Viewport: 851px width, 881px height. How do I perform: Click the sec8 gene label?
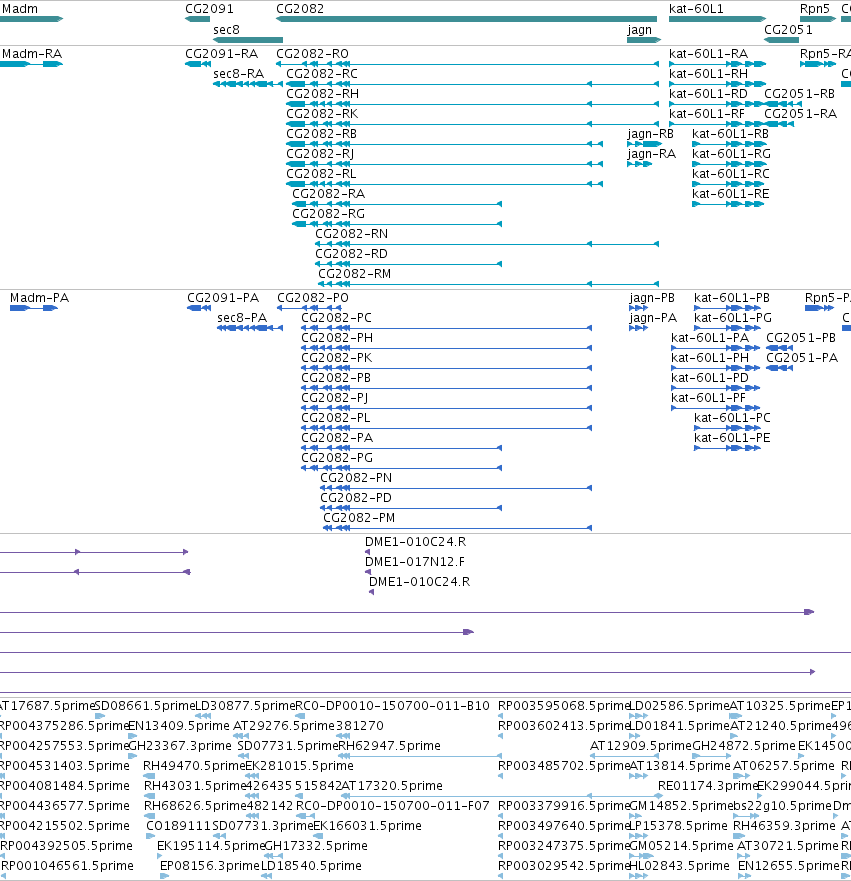click(x=226, y=30)
